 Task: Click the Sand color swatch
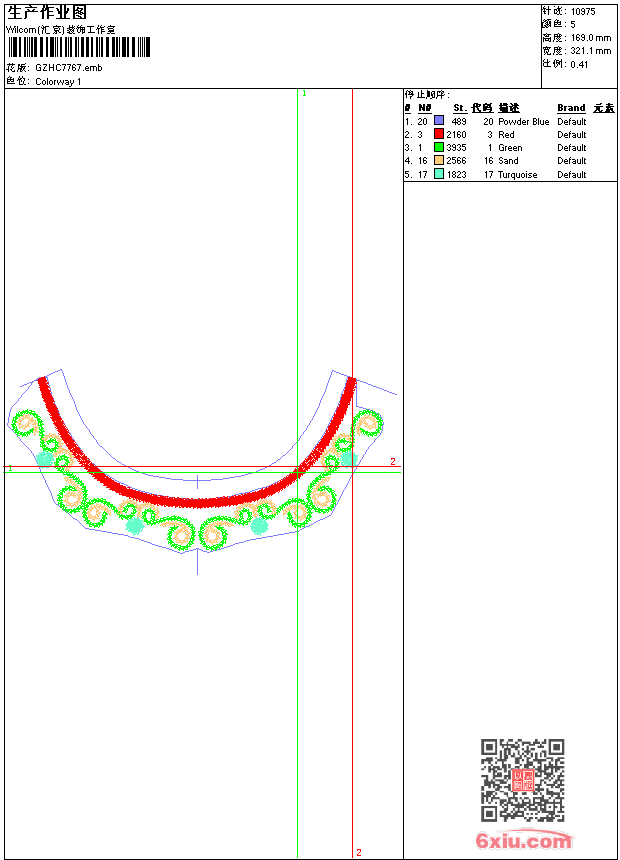tap(439, 160)
